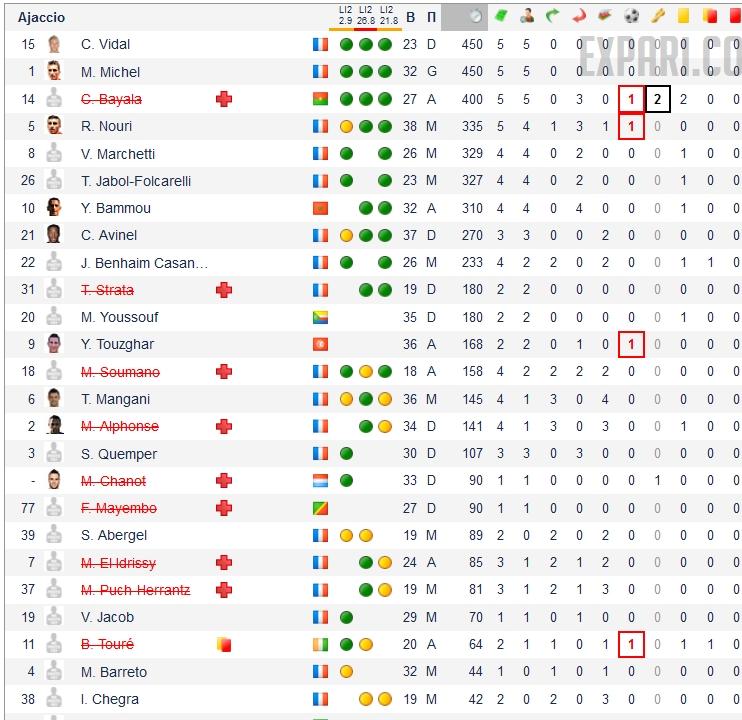Open C. Vidal player page
The width and height of the screenshot is (742, 720).
click(x=105, y=44)
